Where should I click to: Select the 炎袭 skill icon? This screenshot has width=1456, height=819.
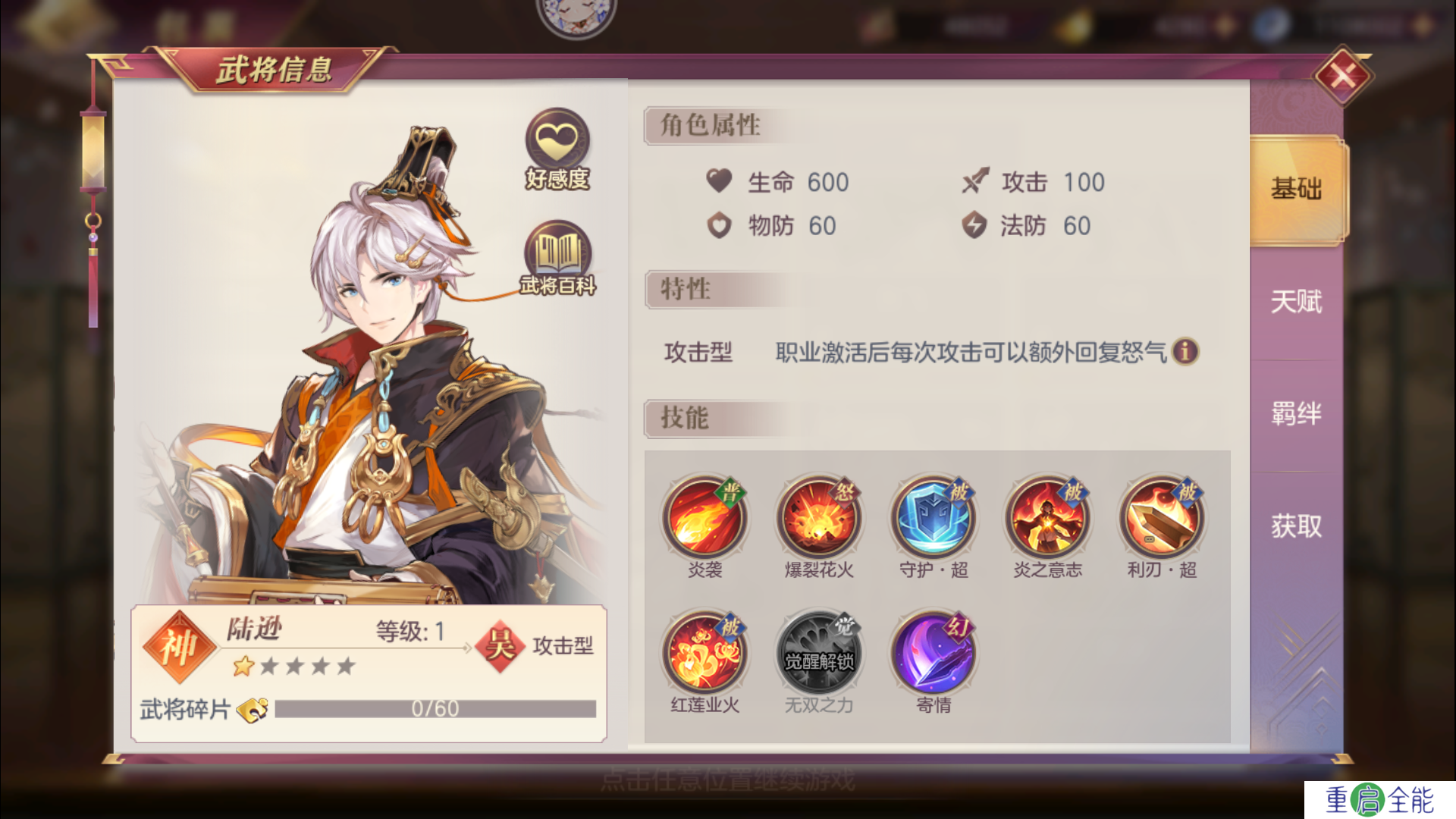coord(704,518)
